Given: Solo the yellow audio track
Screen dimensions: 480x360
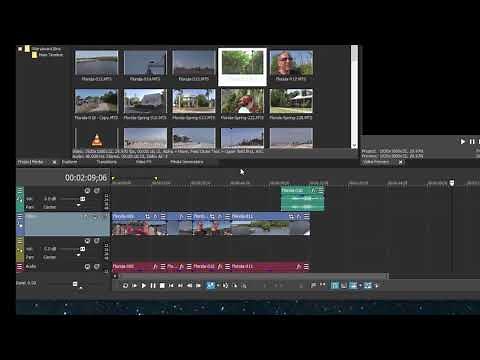Looking at the screenshot, I should pyautogui.click(x=97, y=241).
